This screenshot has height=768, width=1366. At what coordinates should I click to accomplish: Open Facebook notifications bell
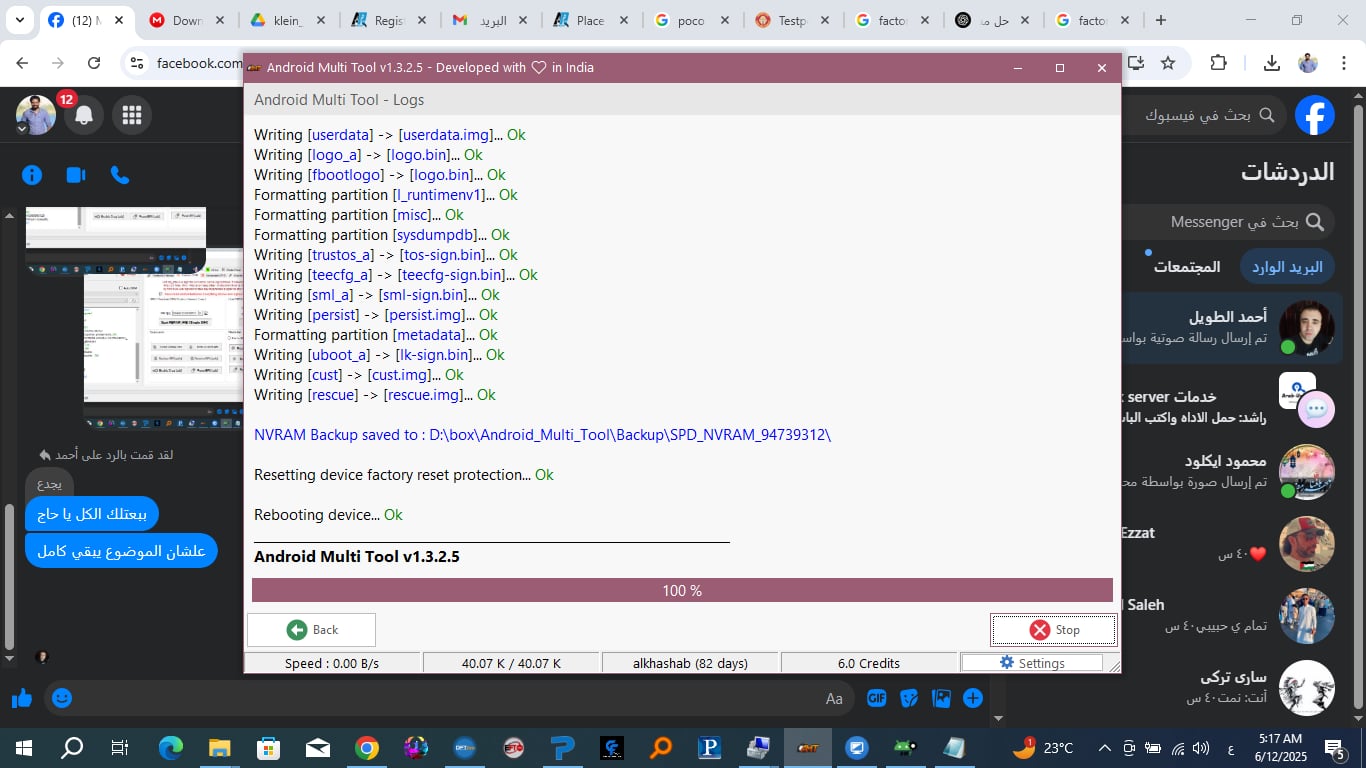coord(84,115)
